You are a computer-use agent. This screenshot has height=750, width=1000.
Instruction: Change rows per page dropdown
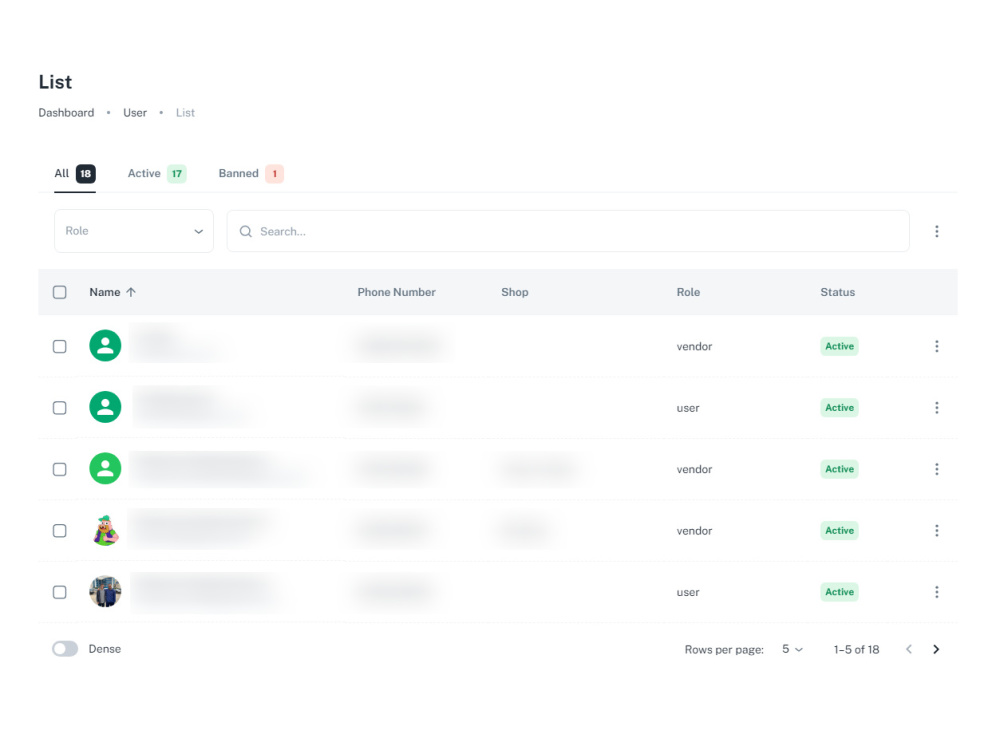coord(792,649)
